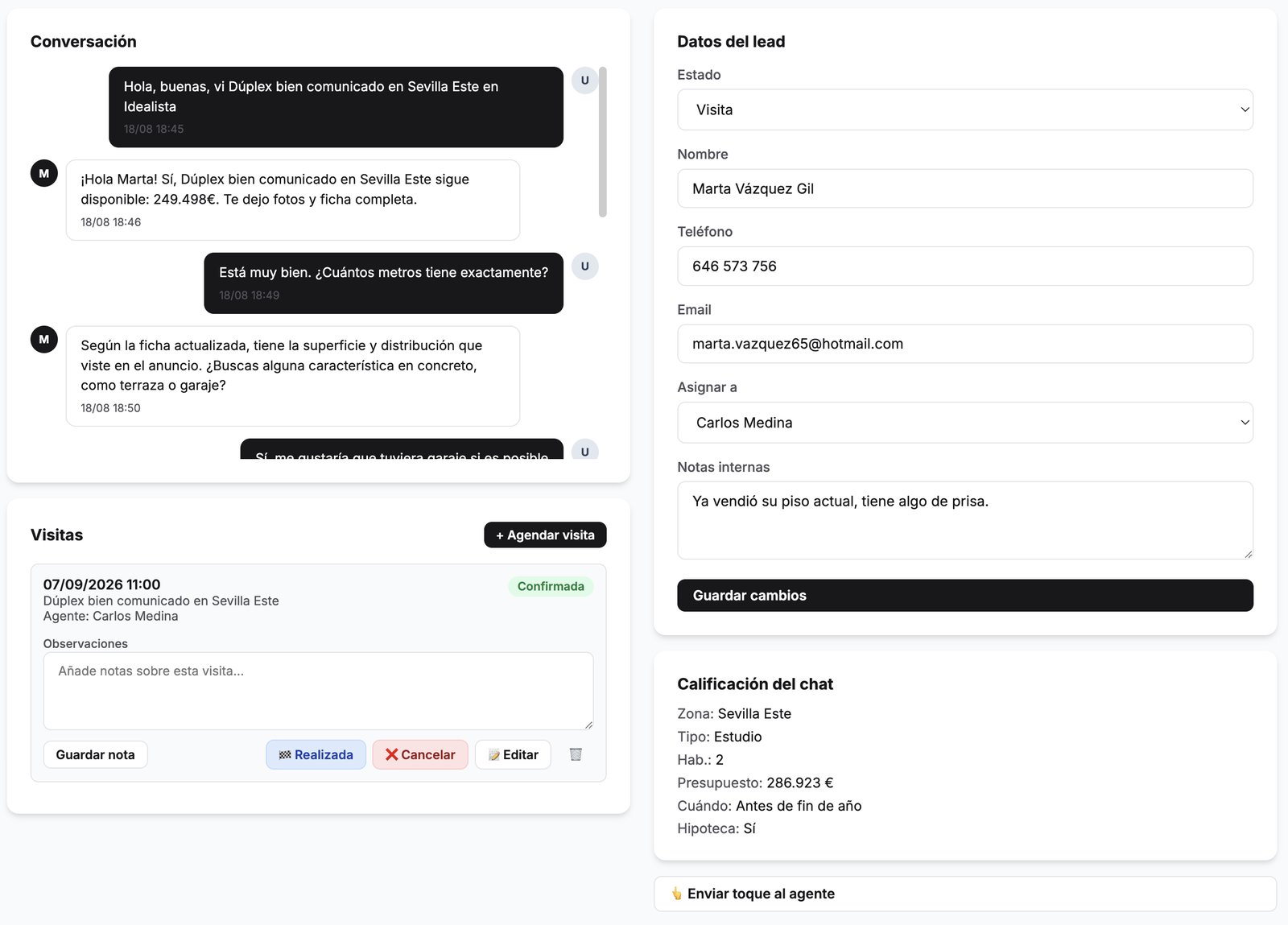Click Guardar nota button
The image size is (1288, 925).
pyautogui.click(x=96, y=754)
